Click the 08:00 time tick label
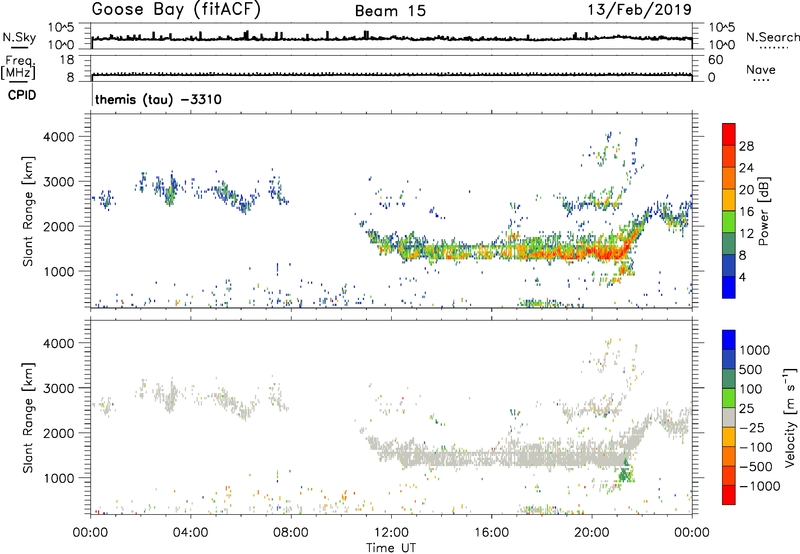This screenshot has width=800, height=554. coord(291,533)
